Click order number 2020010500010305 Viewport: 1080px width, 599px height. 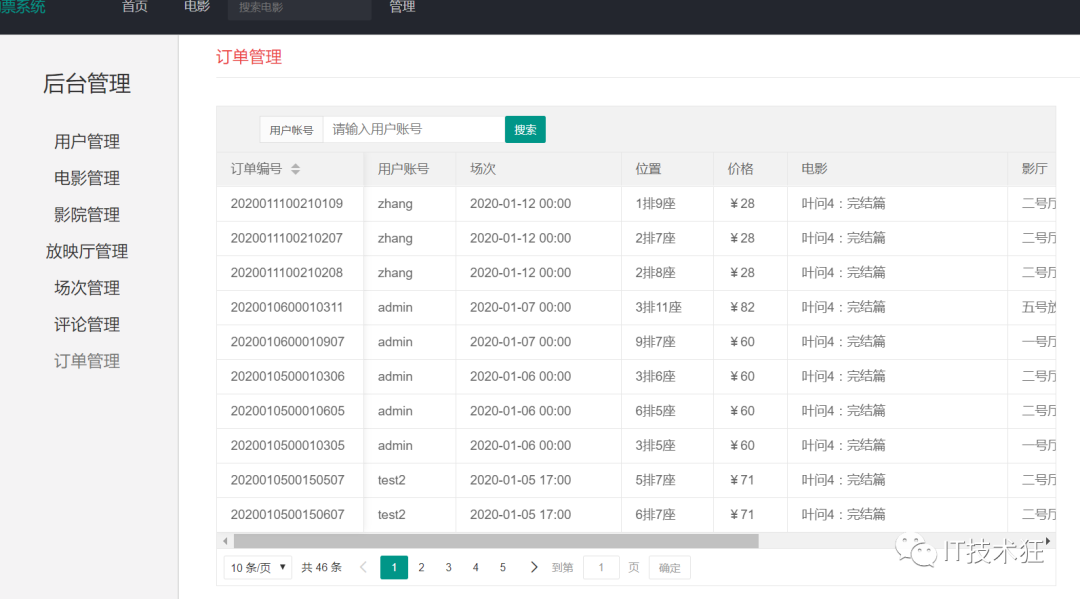[x=287, y=445]
